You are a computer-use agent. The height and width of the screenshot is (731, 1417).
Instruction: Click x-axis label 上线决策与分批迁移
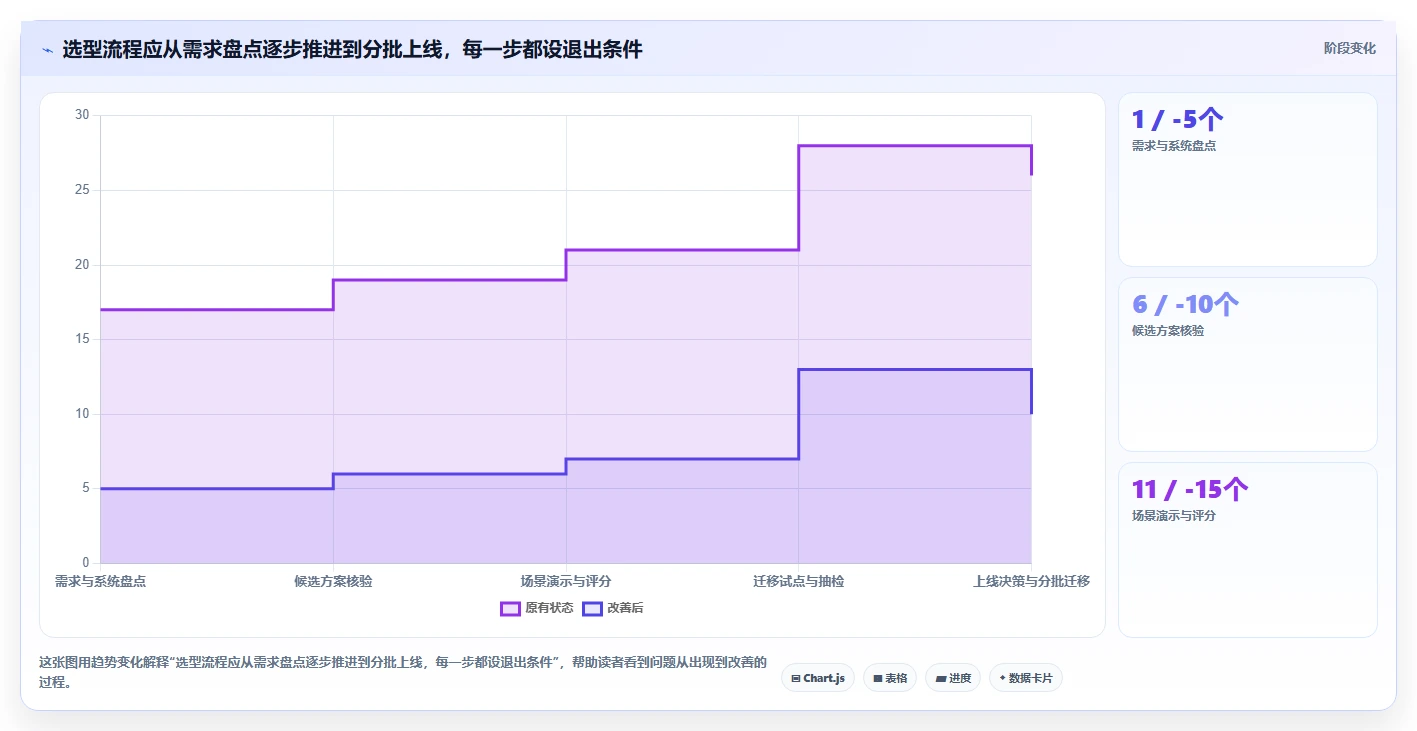pyautogui.click(x=1031, y=581)
